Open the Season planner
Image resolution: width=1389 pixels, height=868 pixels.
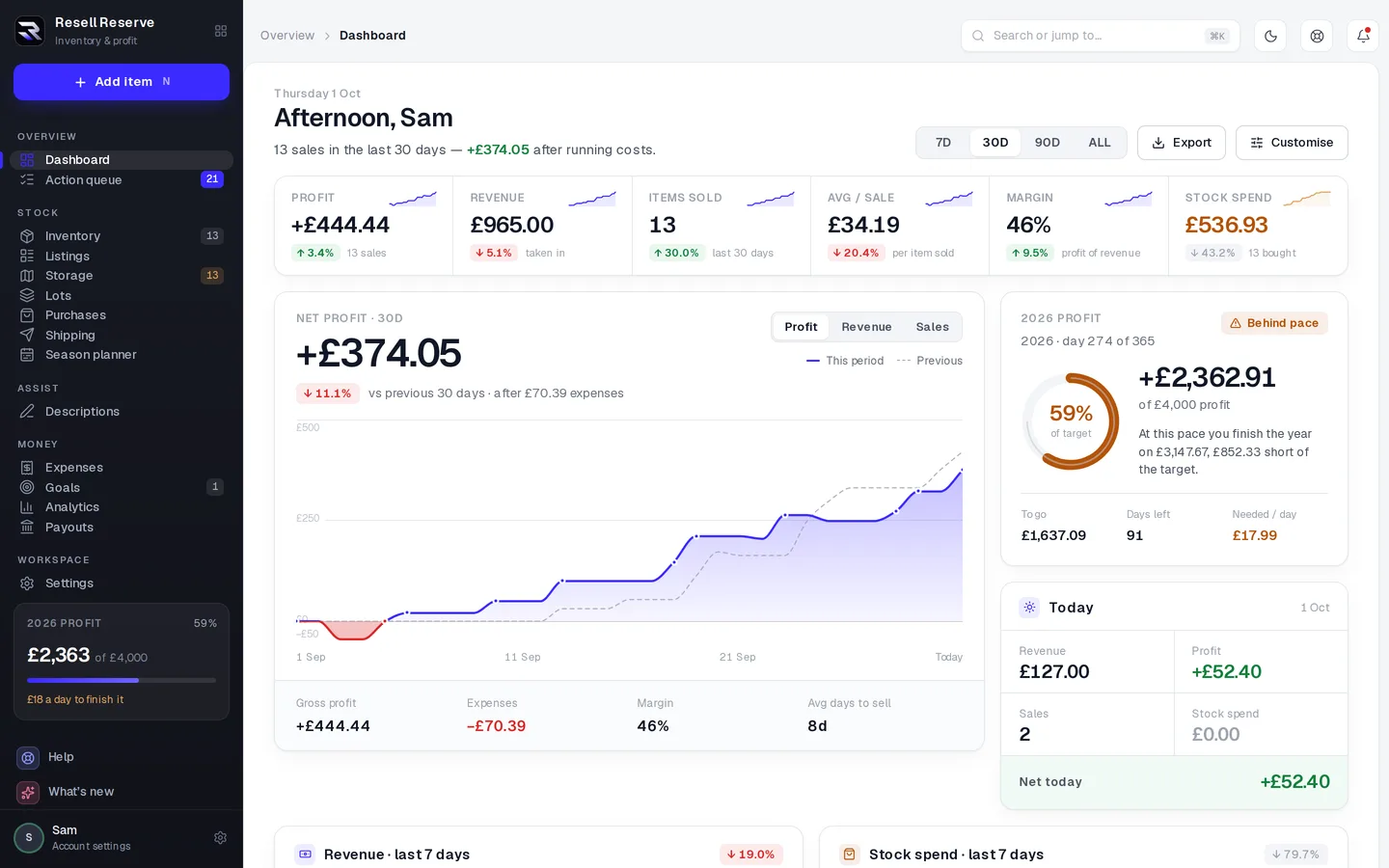[x=122, y=355]
